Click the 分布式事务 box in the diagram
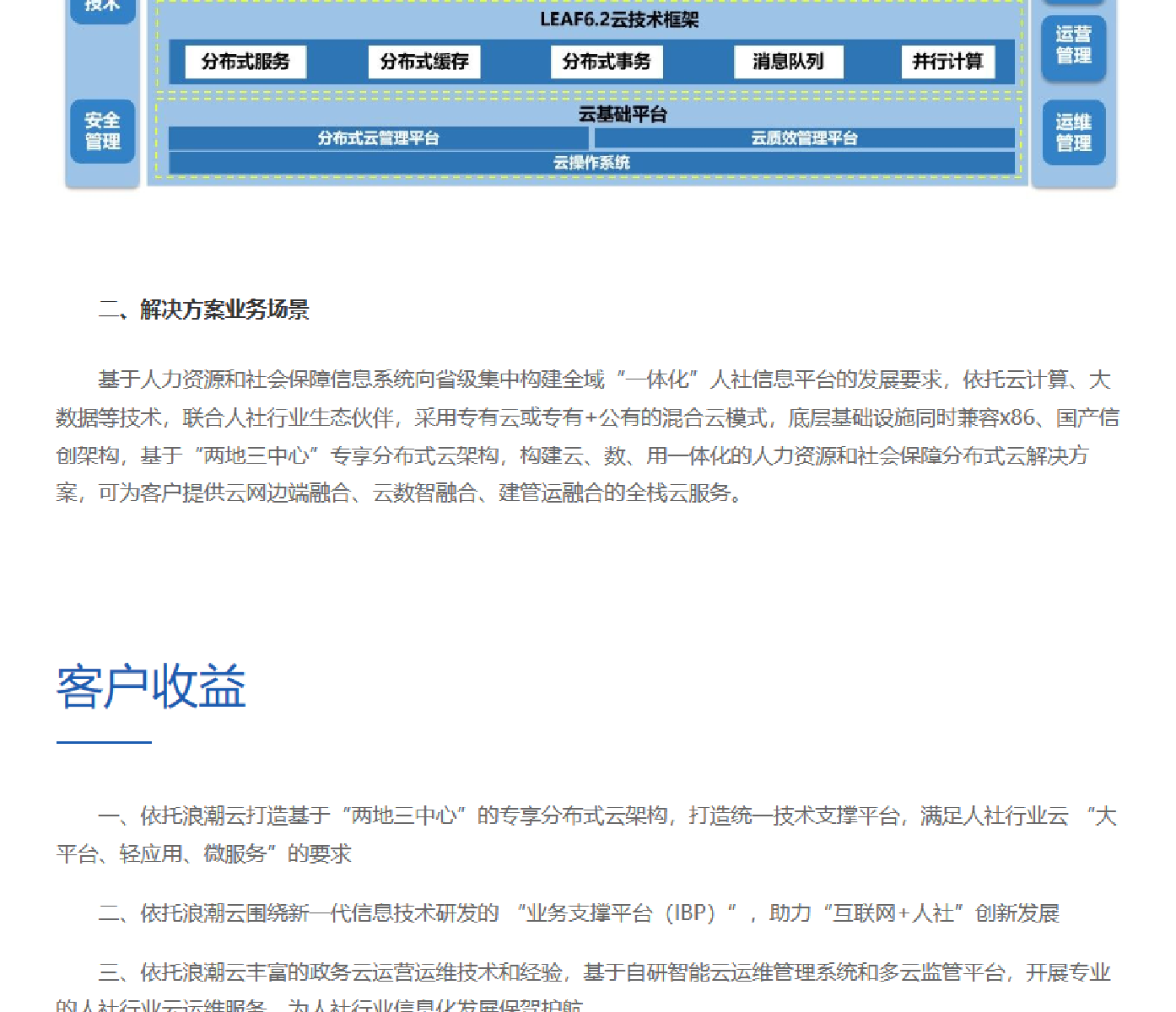This screenshot has width=1176, height=1012. pos(607,62)
